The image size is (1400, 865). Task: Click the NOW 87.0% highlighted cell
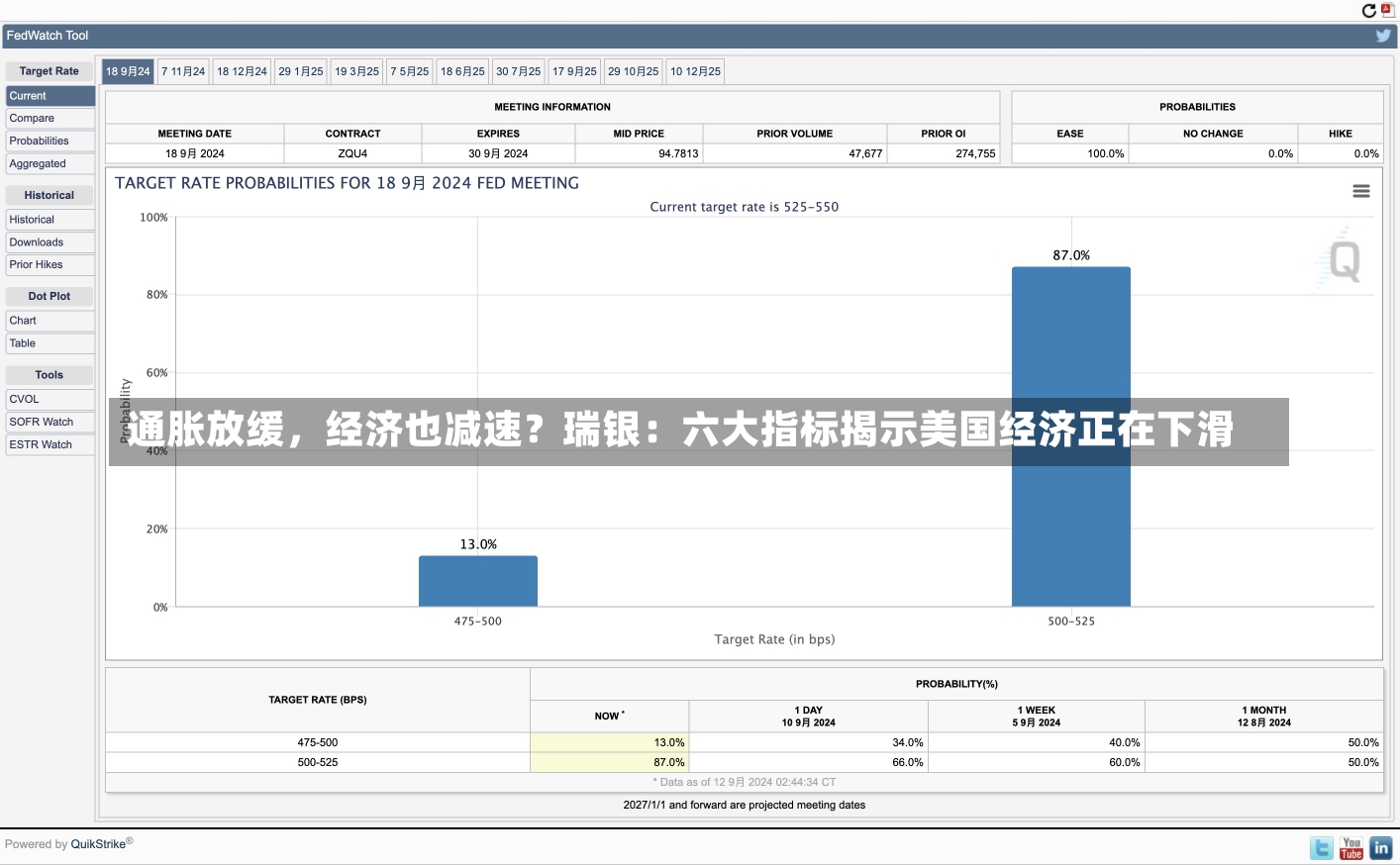(x=610, y=762)
